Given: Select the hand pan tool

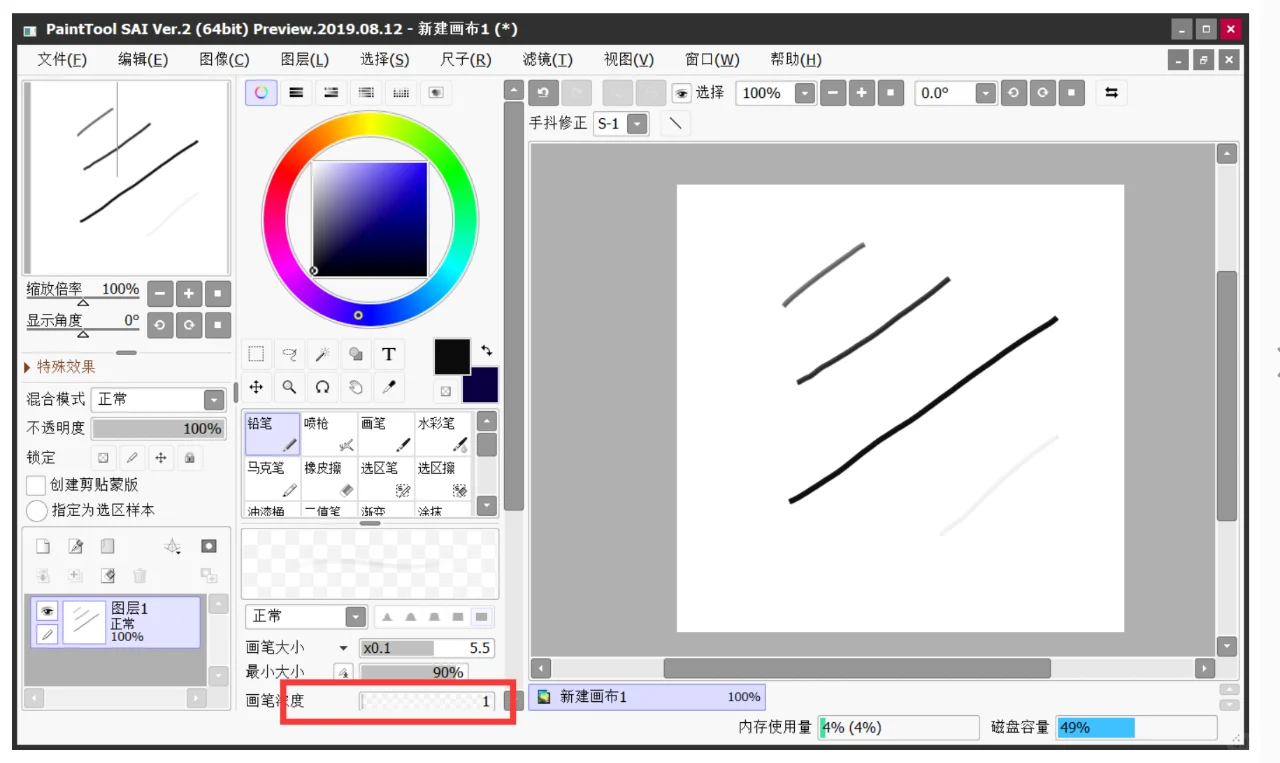Looking at the screenshot, I should [x=356, y=387].
